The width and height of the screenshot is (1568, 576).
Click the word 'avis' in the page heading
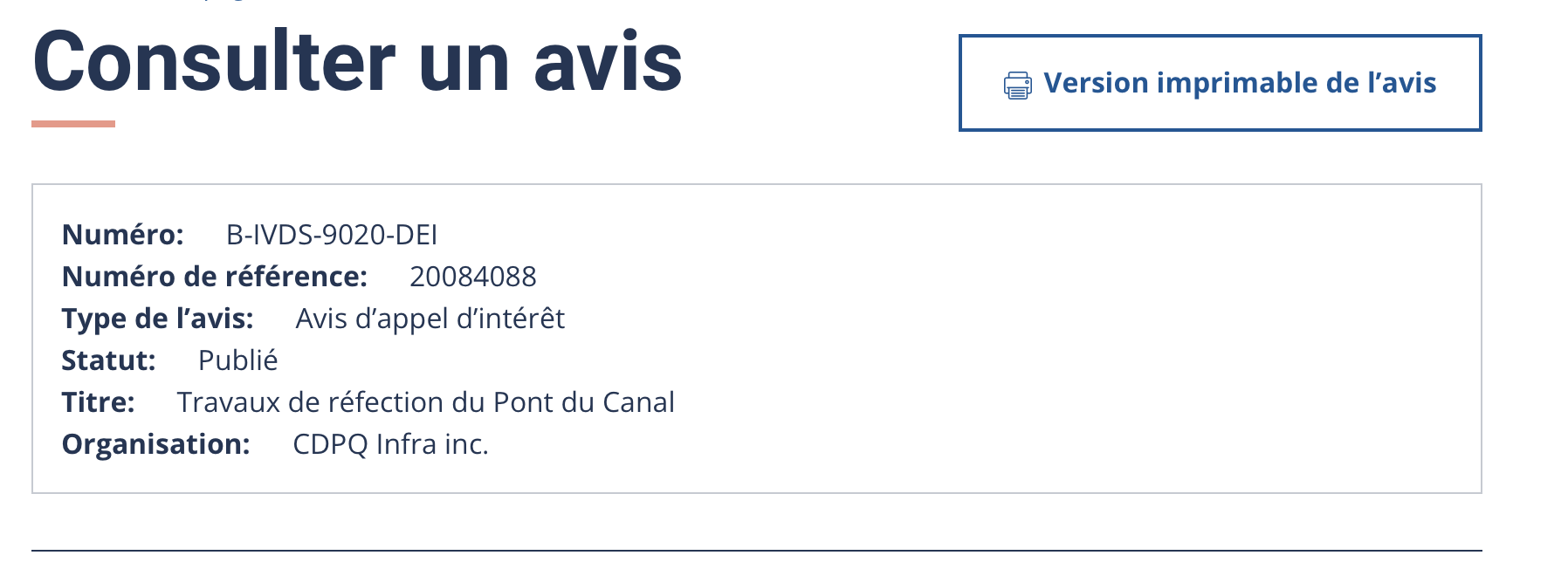pos(608,62)
